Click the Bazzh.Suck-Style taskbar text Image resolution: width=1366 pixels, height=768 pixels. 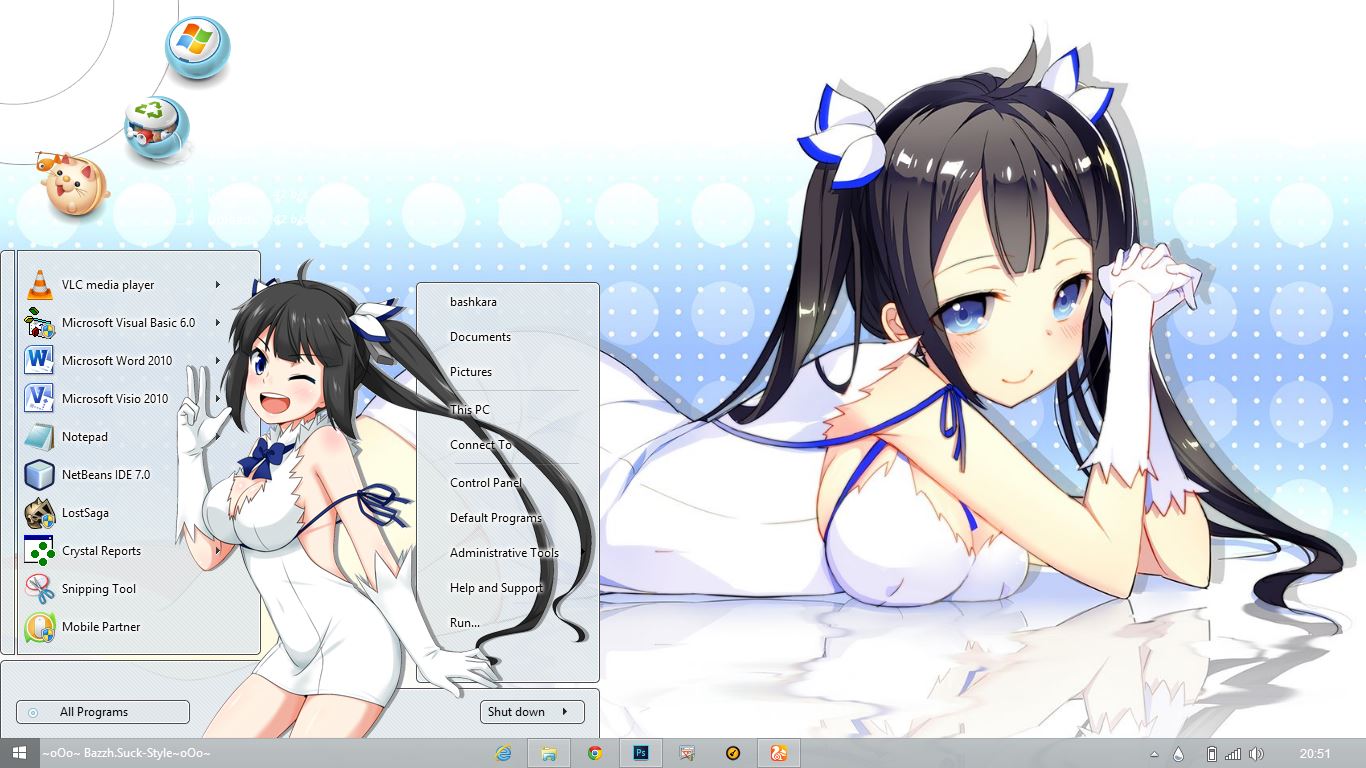[126, 753]
